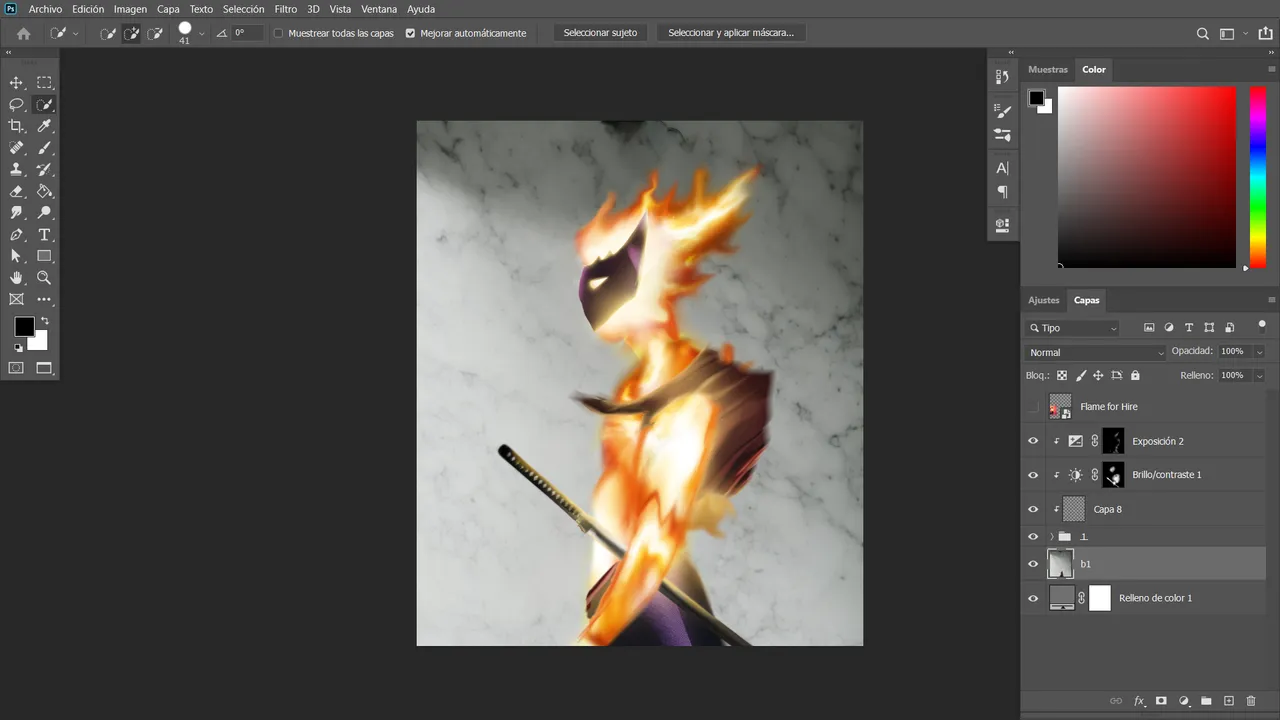
Task: Open the Filtro menu
Action: tap(286, 9)
